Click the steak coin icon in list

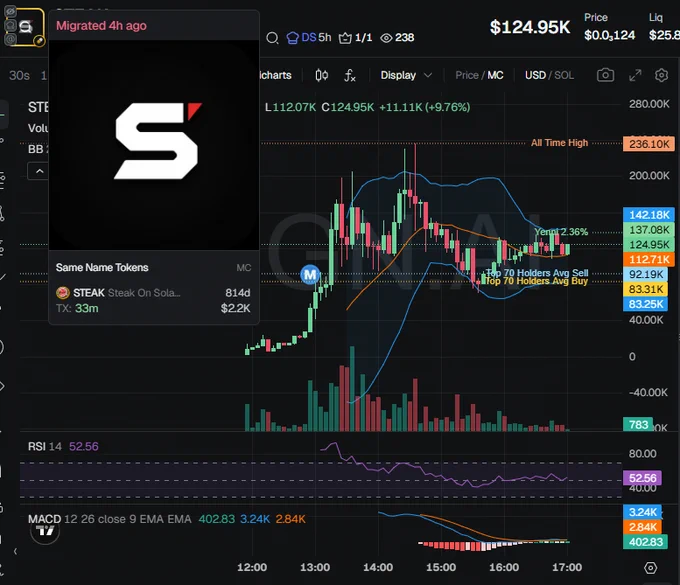click(62, 293)
